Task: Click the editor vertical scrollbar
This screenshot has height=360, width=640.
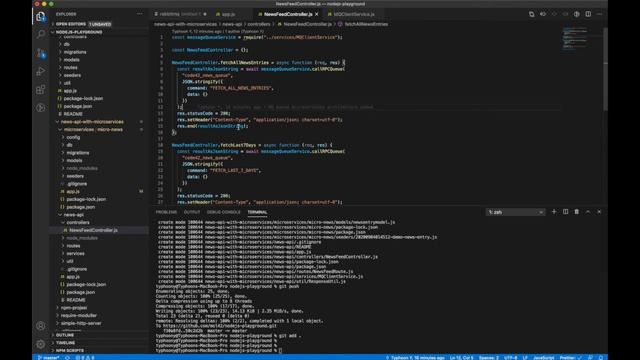Action: click(x=605, y=69)
